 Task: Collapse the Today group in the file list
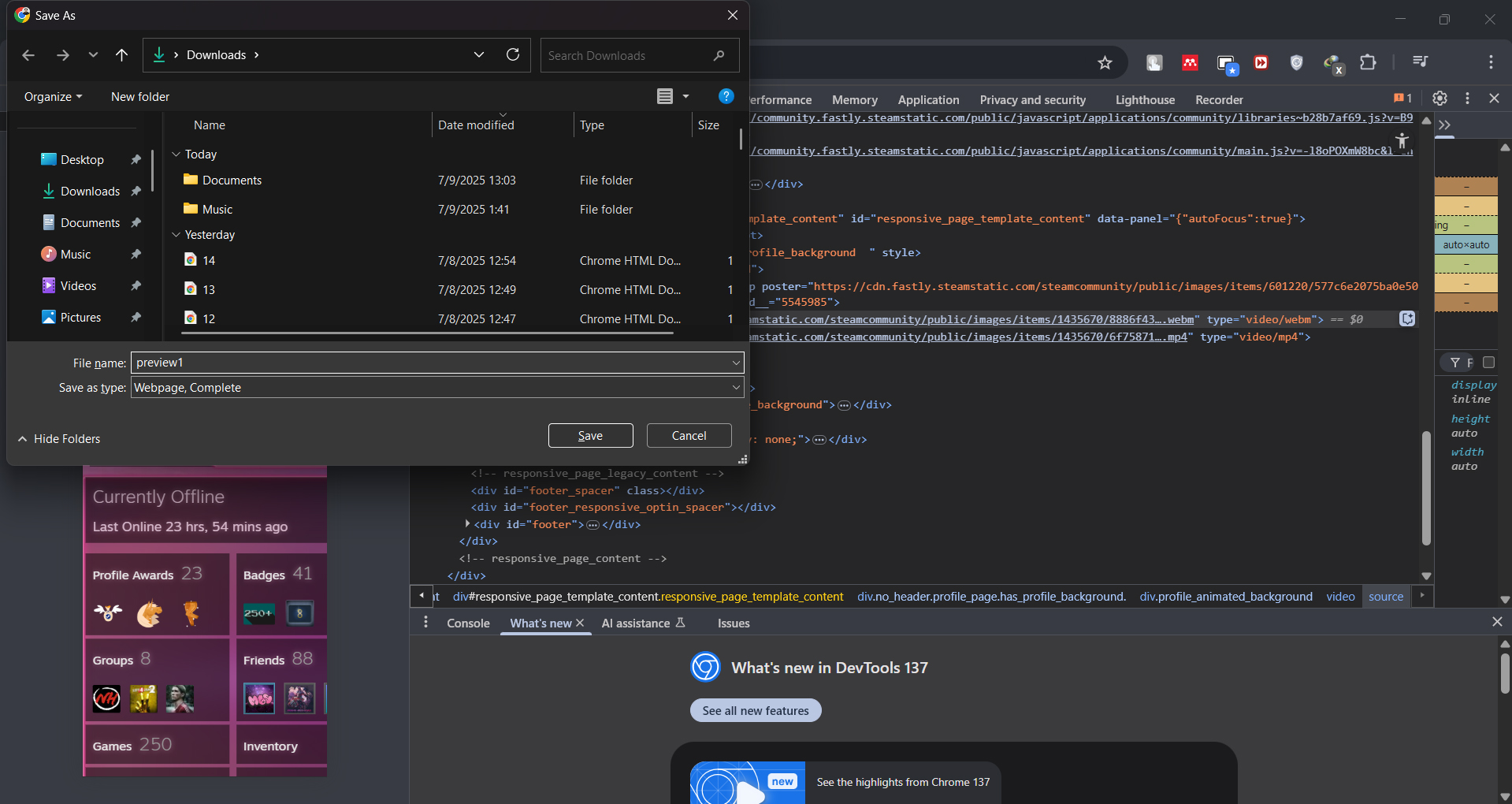[x=176, y=154]
